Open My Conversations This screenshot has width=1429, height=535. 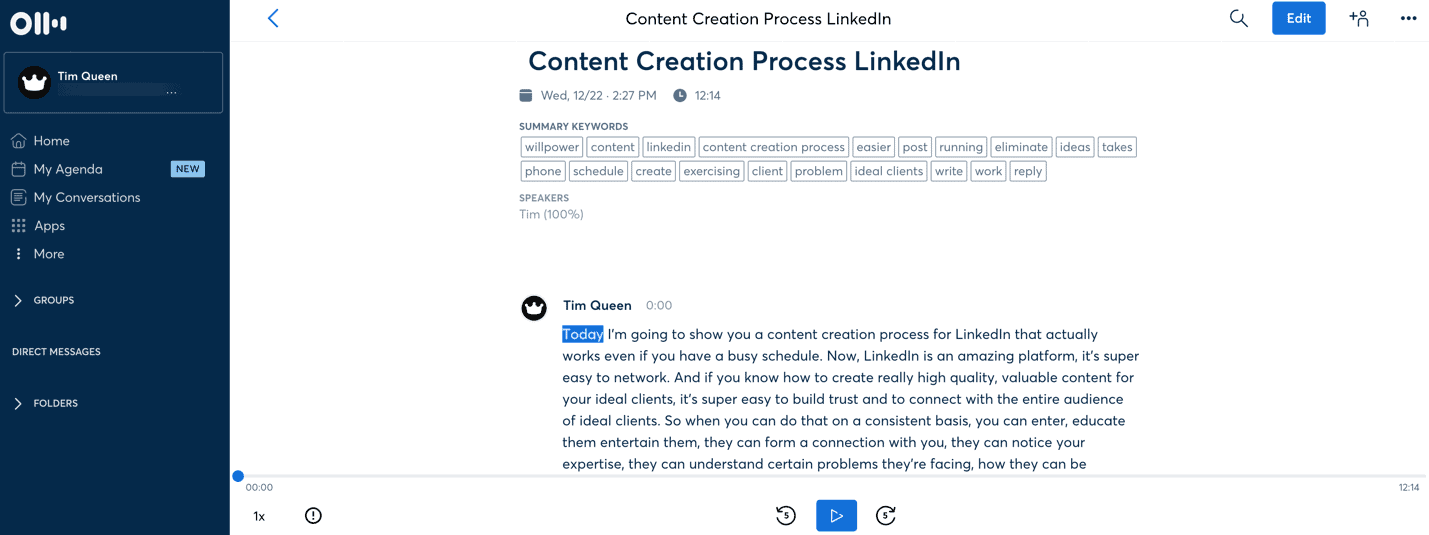tap(86, 197)
